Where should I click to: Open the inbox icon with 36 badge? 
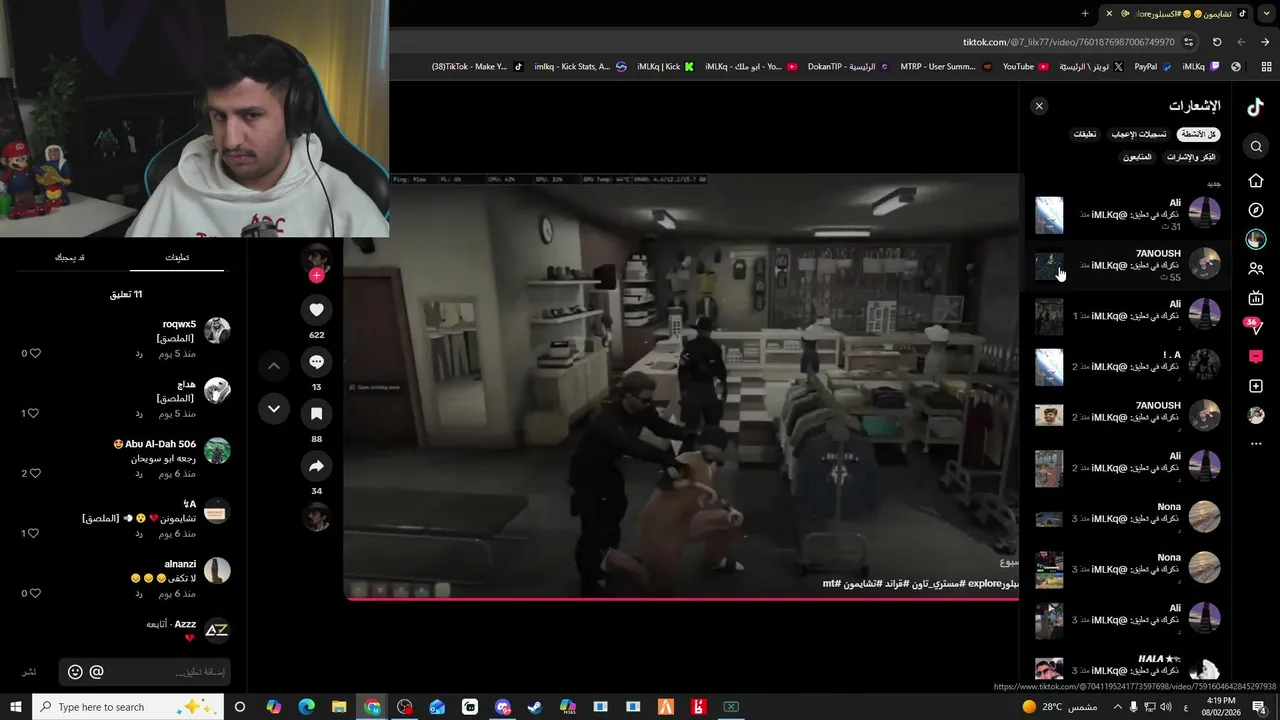coord(1254,326)
